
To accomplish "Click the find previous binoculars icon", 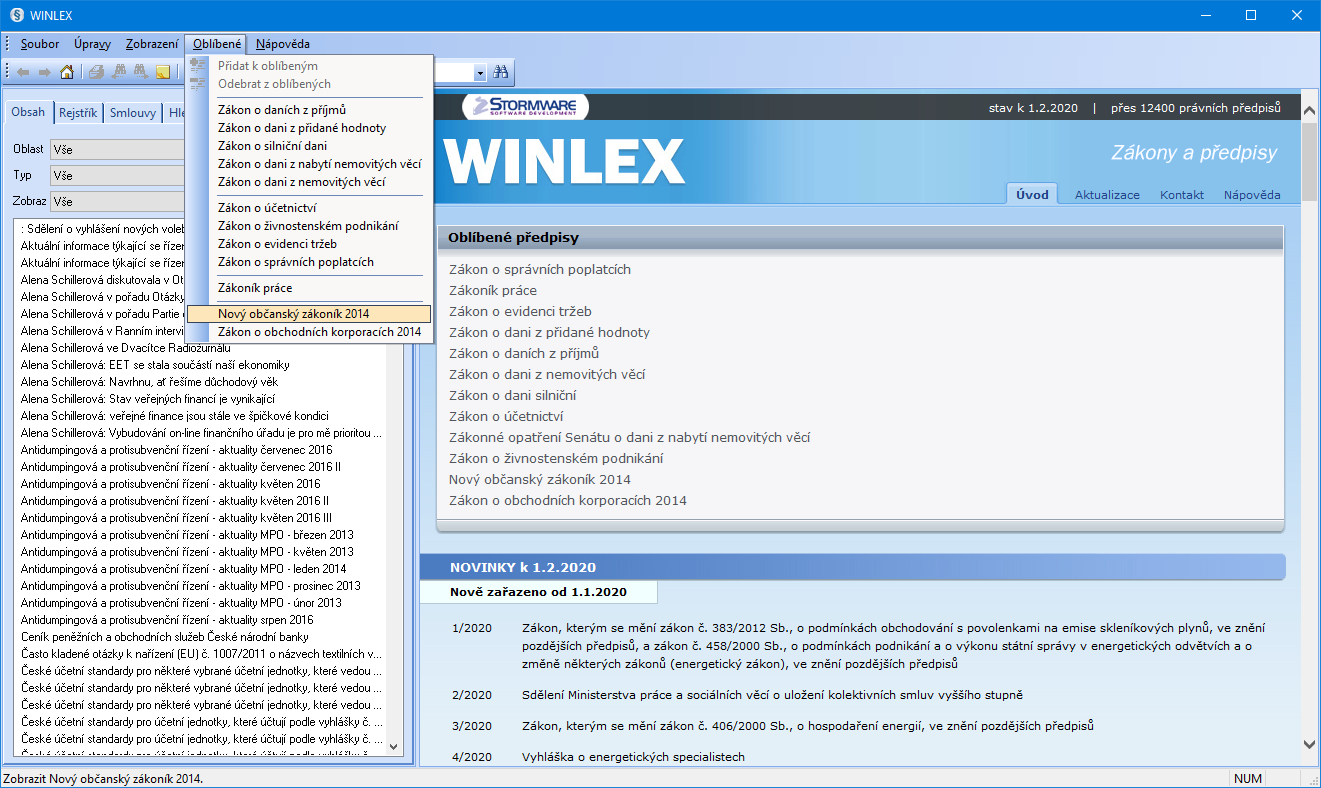I will [119, 72].
